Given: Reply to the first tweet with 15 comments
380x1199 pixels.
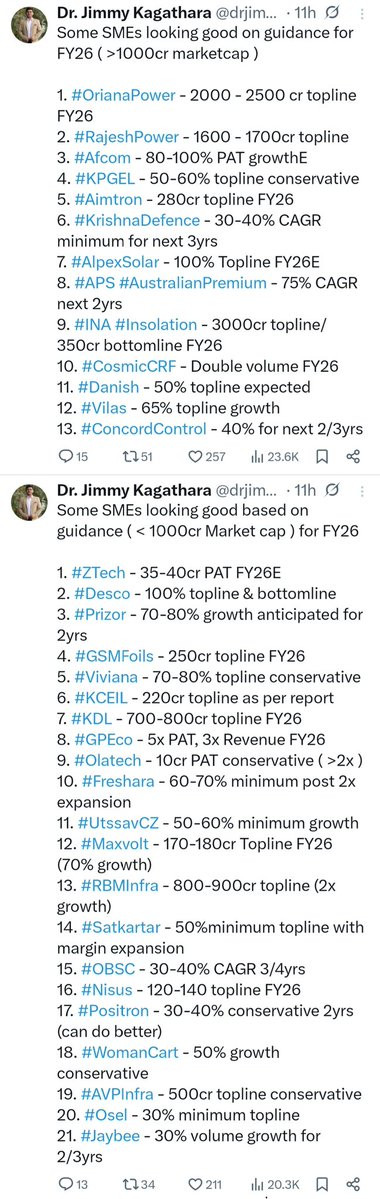Looking at the screenshot, I should [x=74, y=457].
